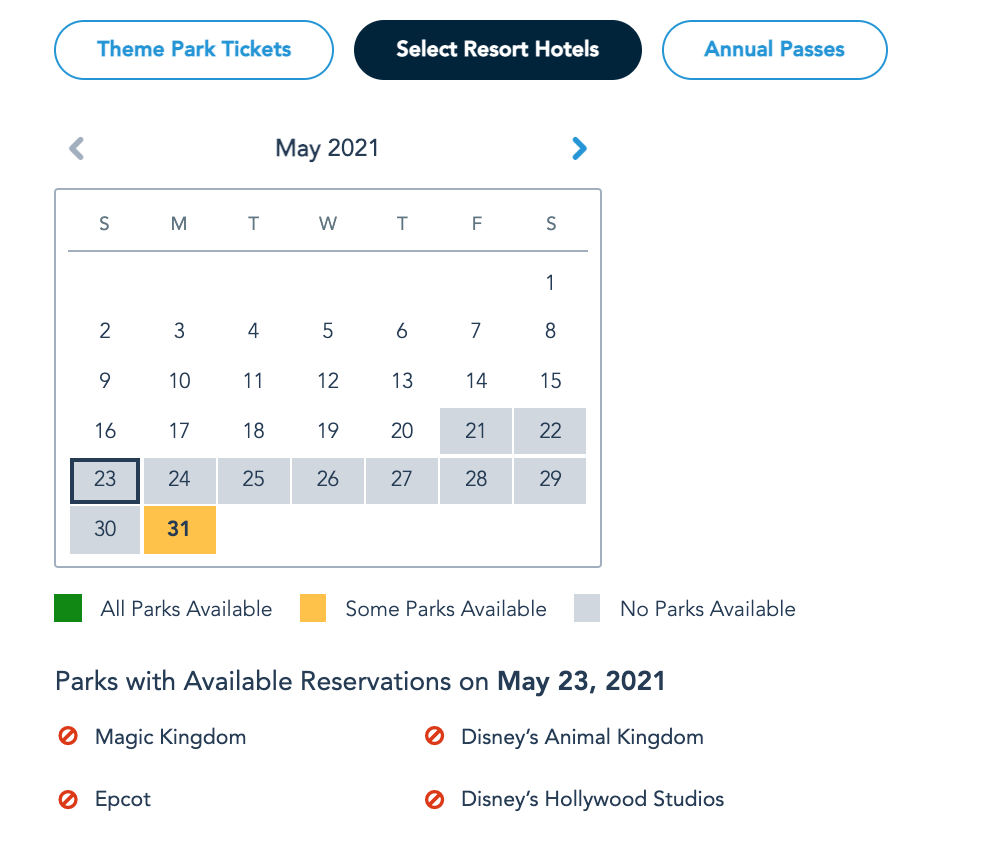Pick May 21 on the calendar
Image resolution: width=982 pixels, height=850 pixels.
476,431
